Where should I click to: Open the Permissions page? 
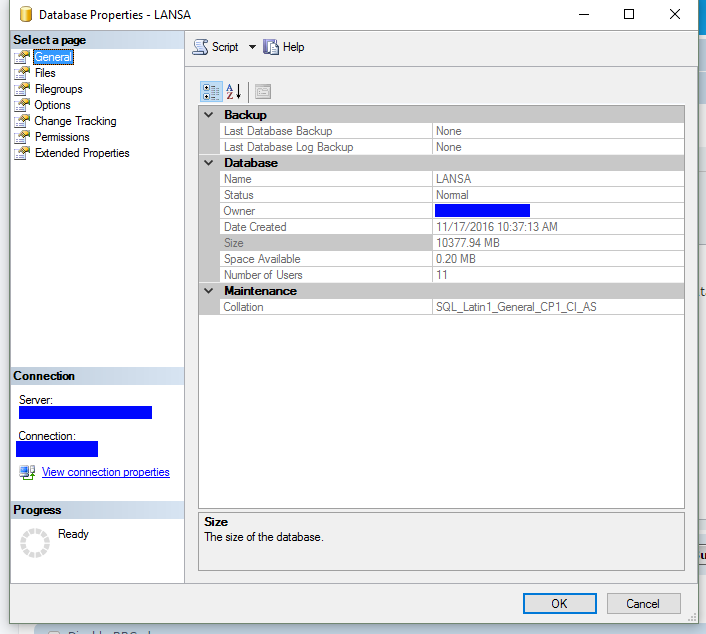(x=62, y=137)
